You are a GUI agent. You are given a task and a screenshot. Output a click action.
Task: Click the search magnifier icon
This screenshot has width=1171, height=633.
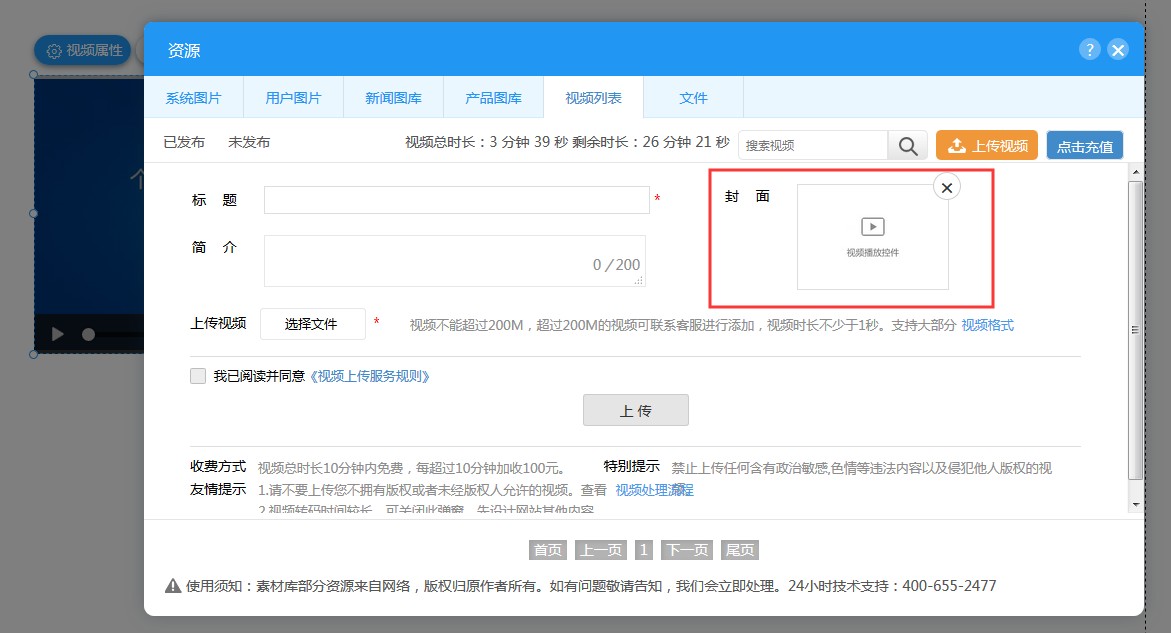[x=907, y=146]
